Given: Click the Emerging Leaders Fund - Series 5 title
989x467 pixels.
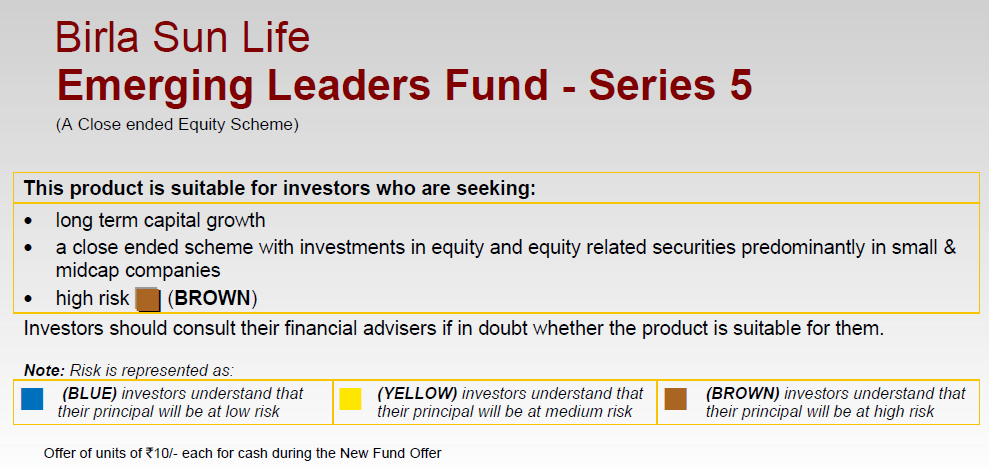Looking at the screenshot, I should 404,85.
